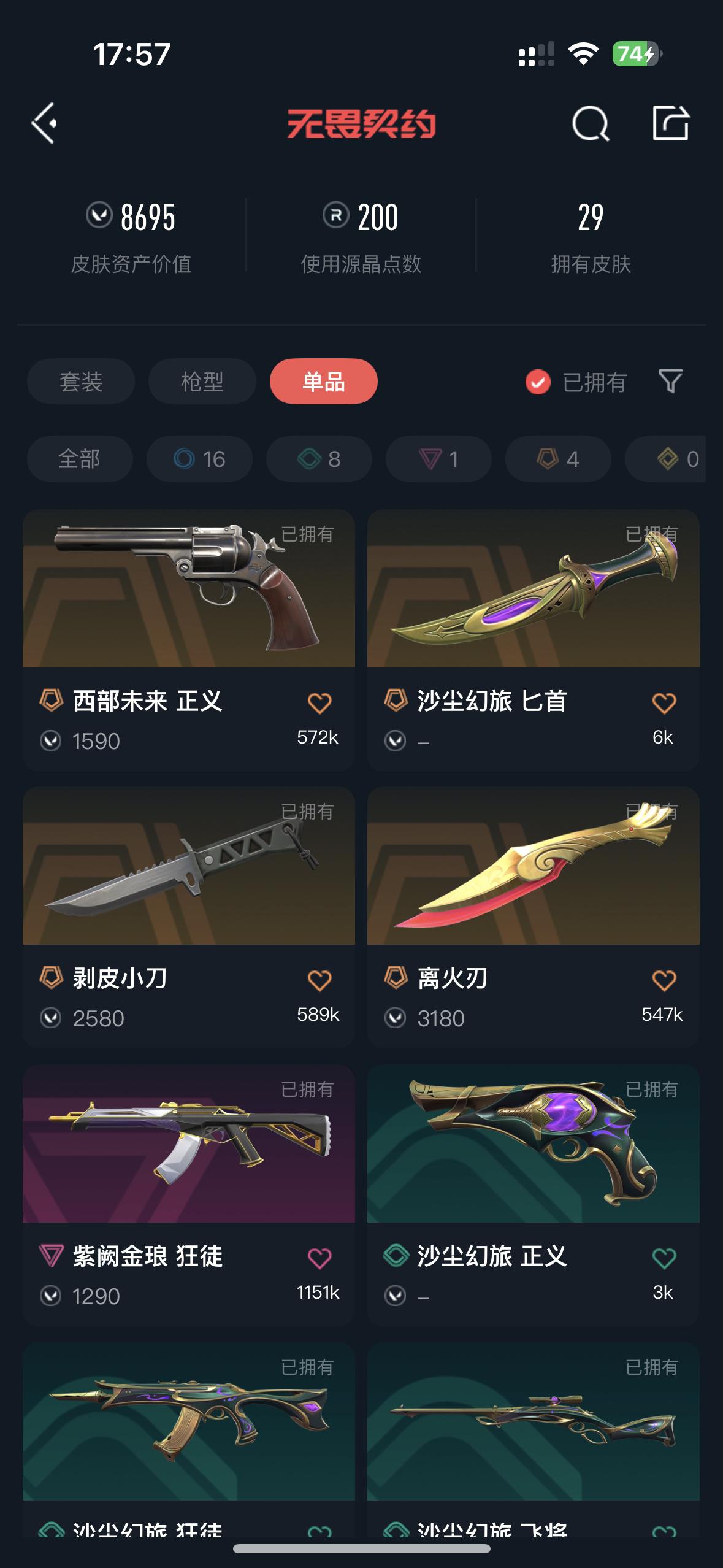Select the blue tier filter showing 16
This screenshot has height=1568, width=723.
tap(199, 459)
